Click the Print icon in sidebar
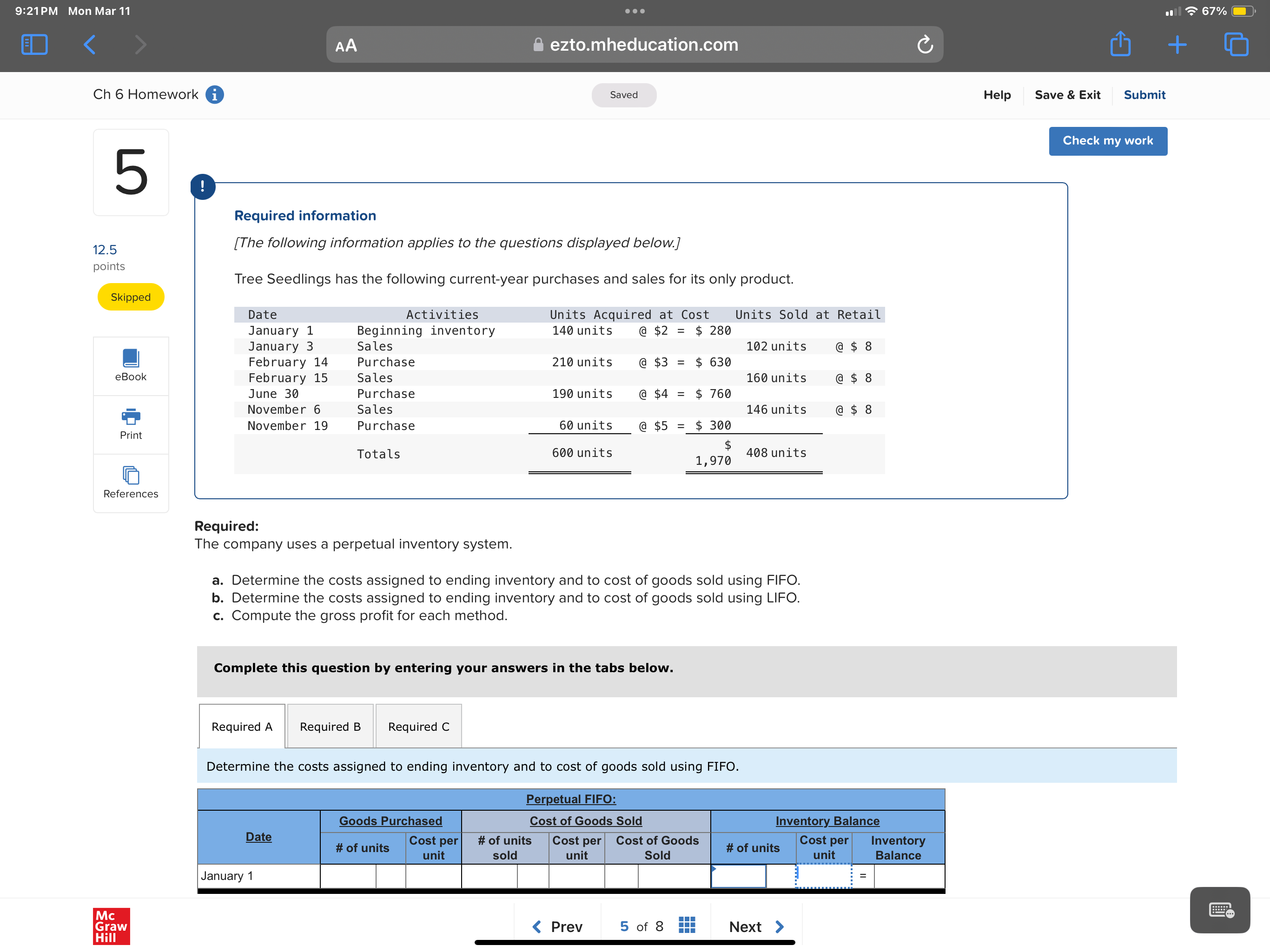 [130, 417]
